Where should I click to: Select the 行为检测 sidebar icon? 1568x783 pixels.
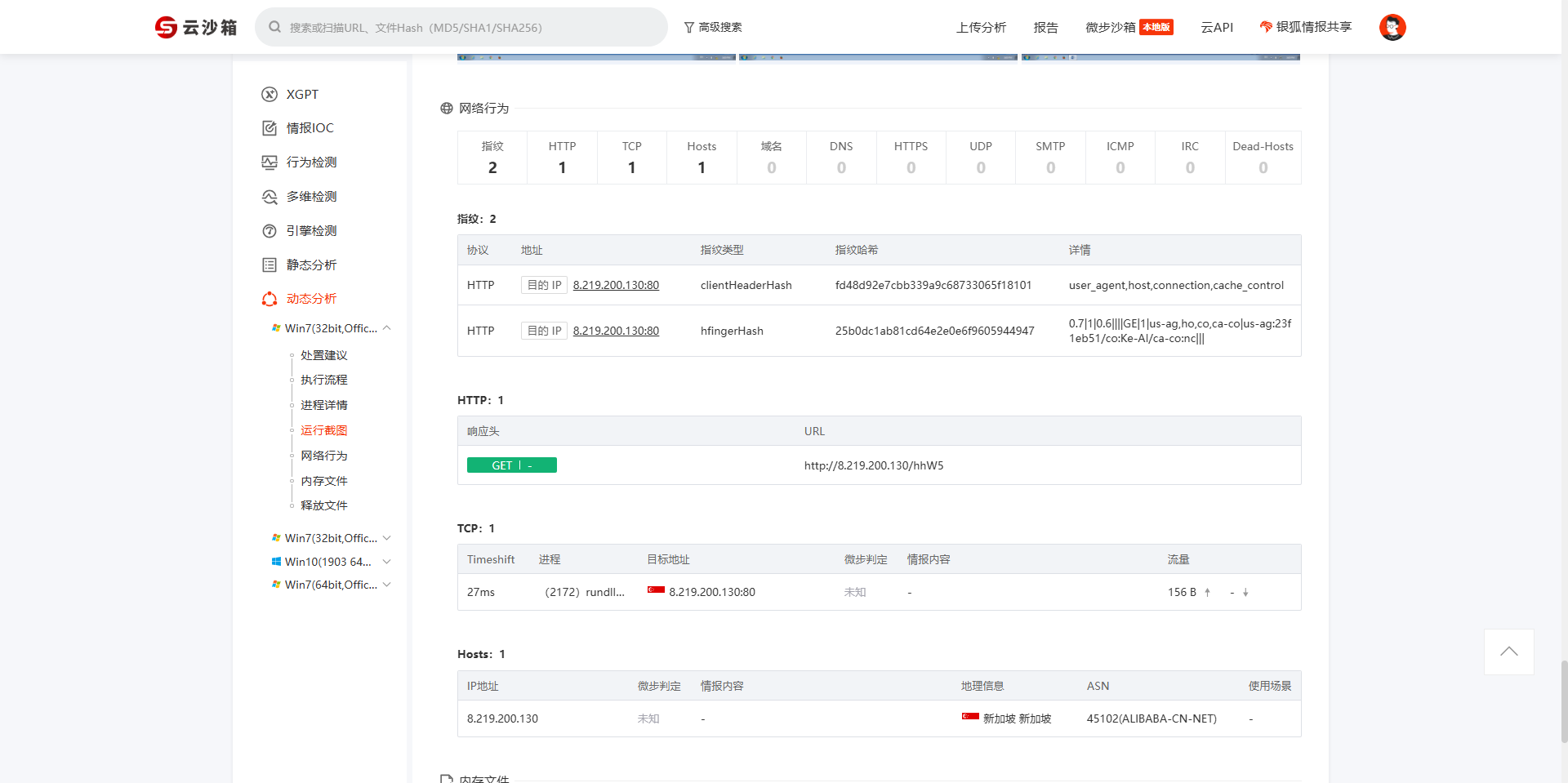(269, 162)
